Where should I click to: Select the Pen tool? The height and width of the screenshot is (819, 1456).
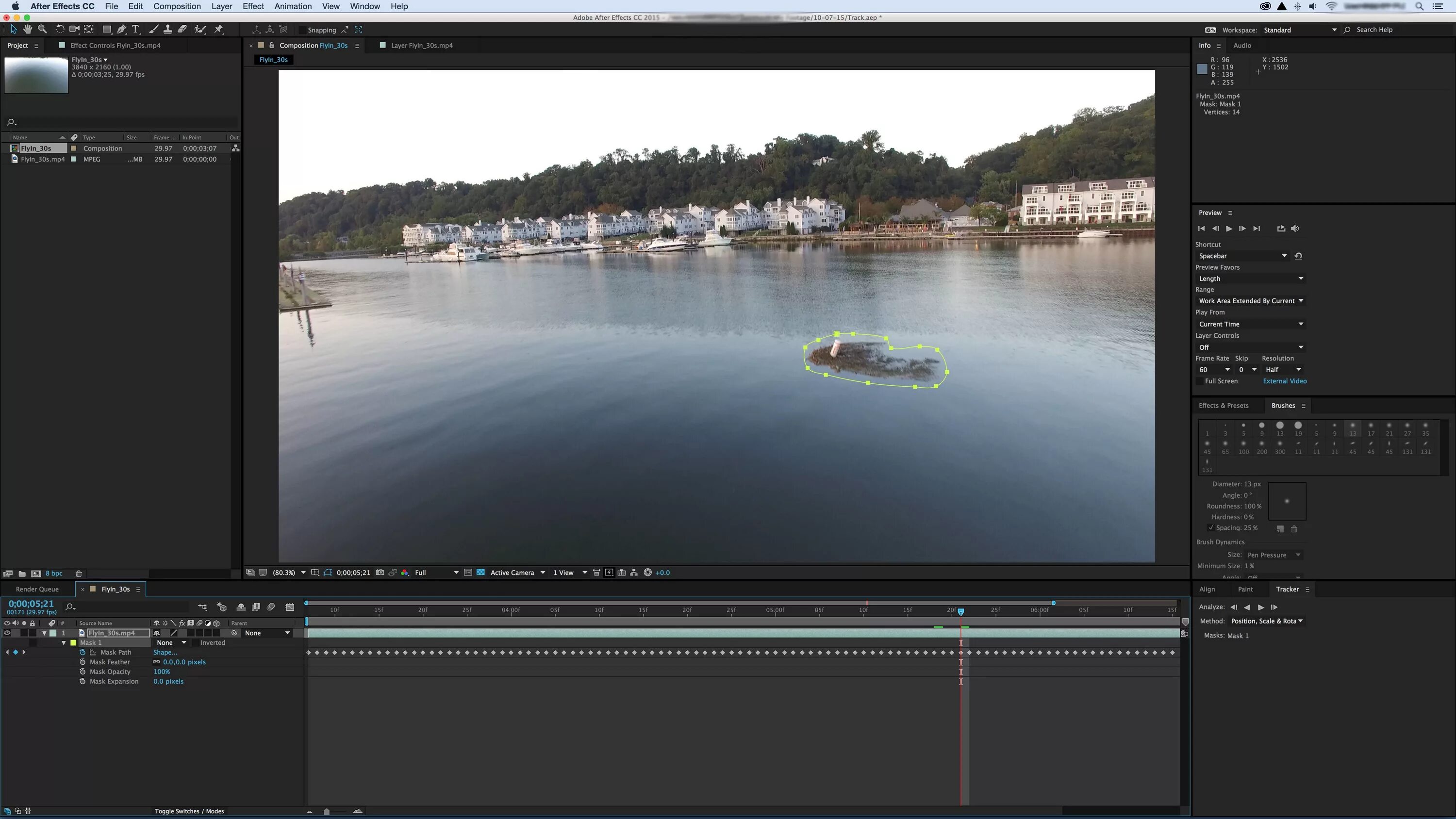pos(121,30)
